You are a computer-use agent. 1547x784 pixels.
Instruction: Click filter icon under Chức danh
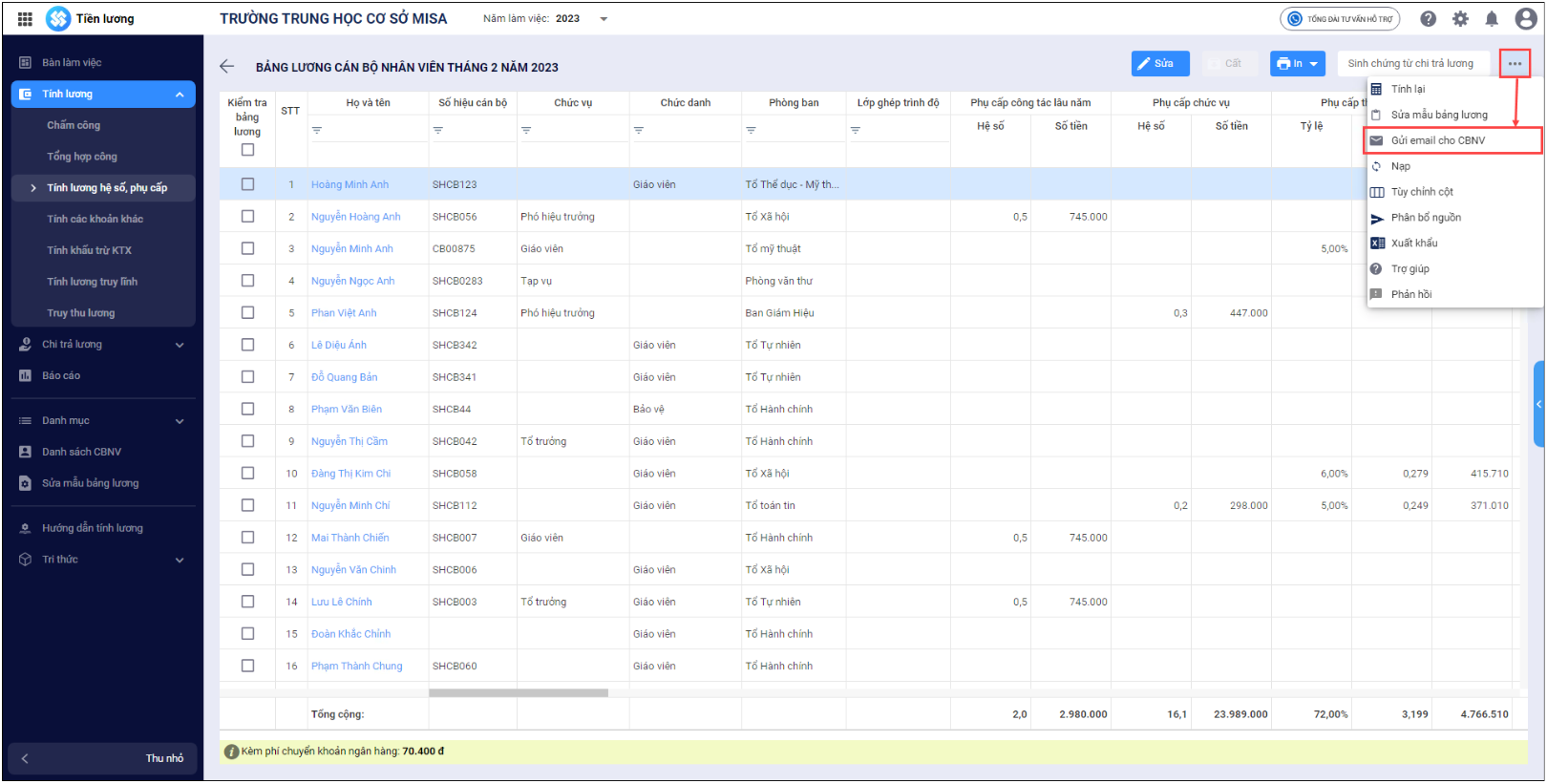click(639, 130)
